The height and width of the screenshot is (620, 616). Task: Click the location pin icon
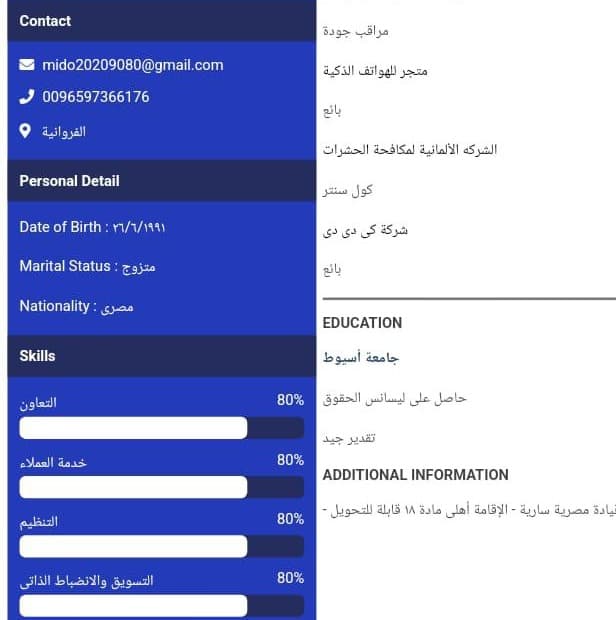click(27, 131)
